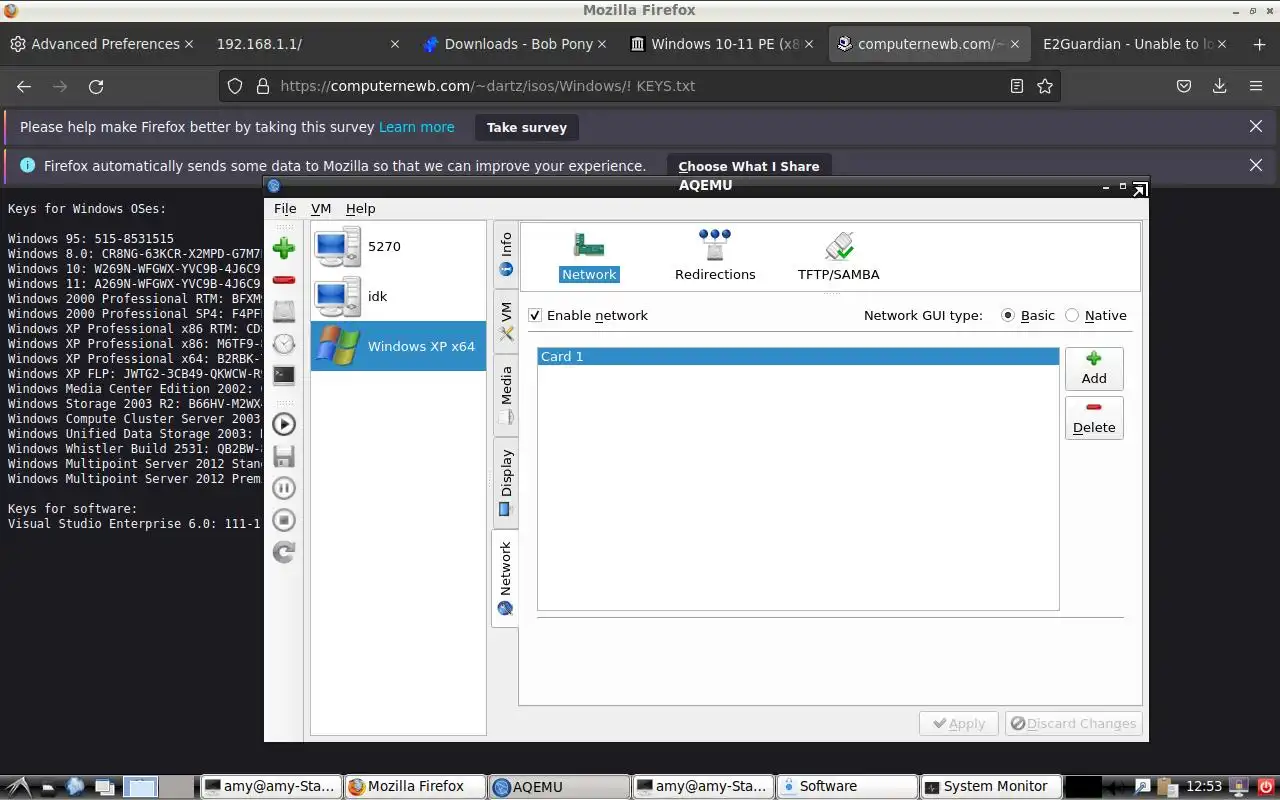Switch to the Info side tab
Screen dimensions: 1280x800
click(x=506, y=253)
